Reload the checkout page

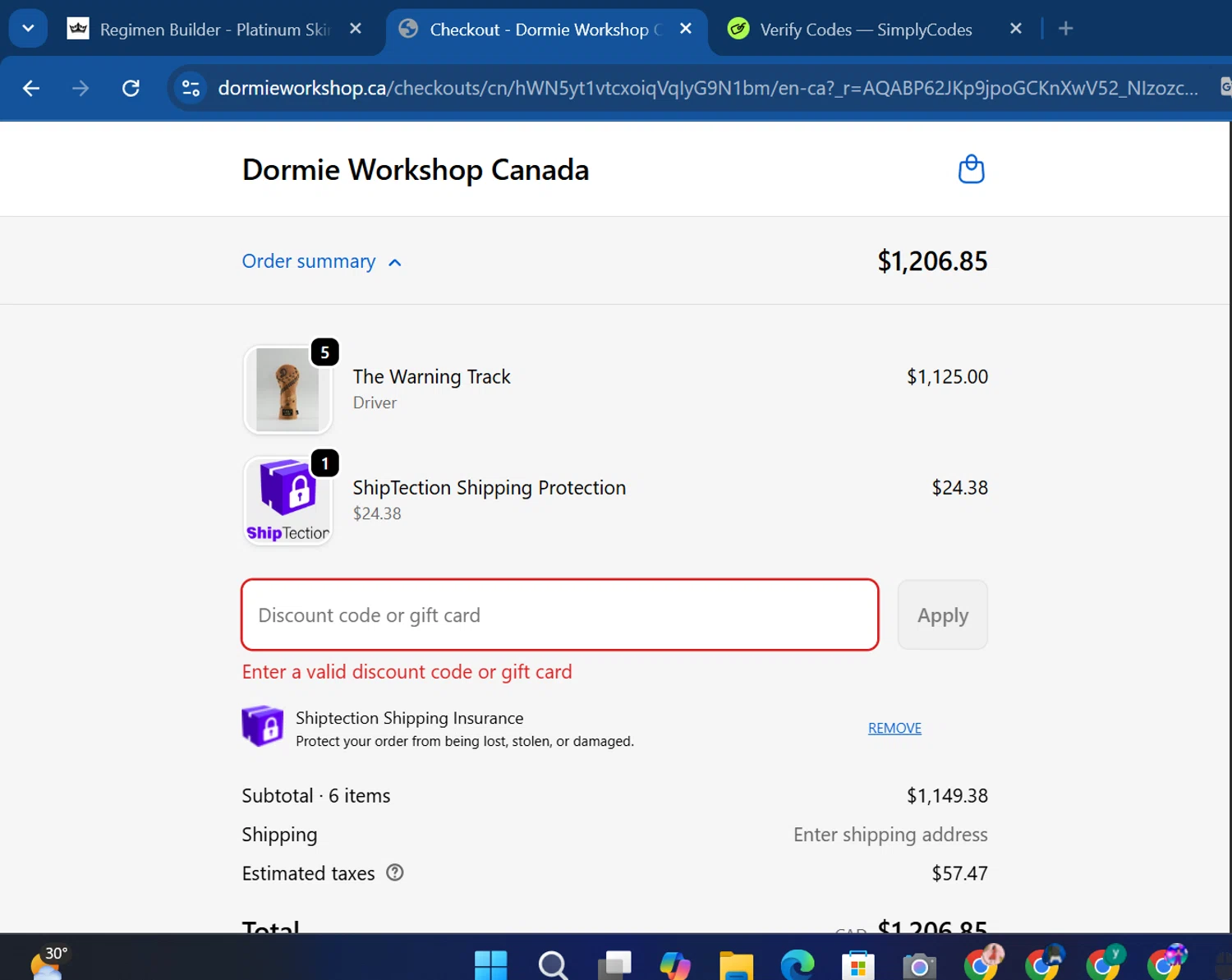[131, 88]
